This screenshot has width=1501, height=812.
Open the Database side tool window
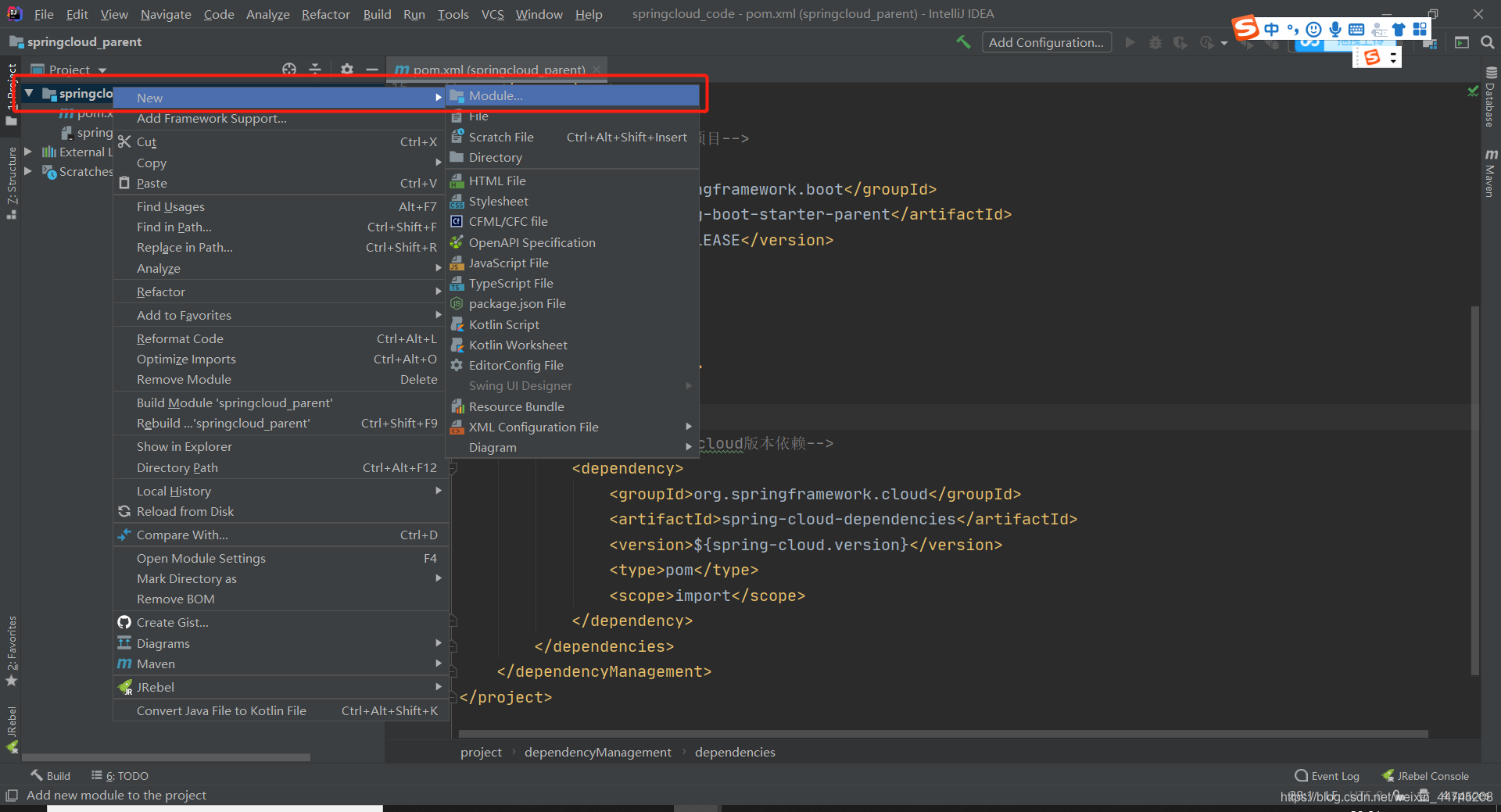(x=1490, y=98)
